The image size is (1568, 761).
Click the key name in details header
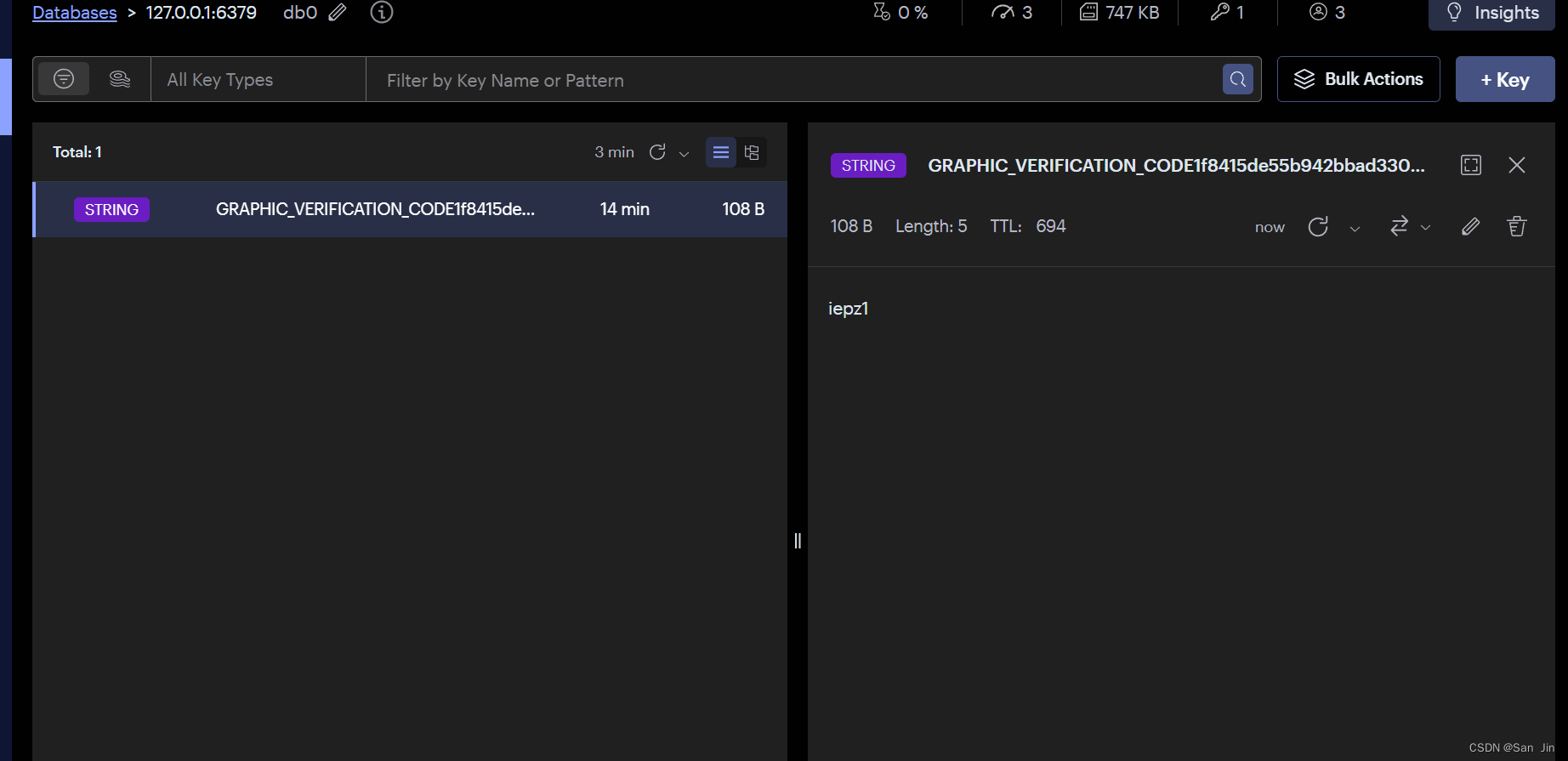point(1176,165)
